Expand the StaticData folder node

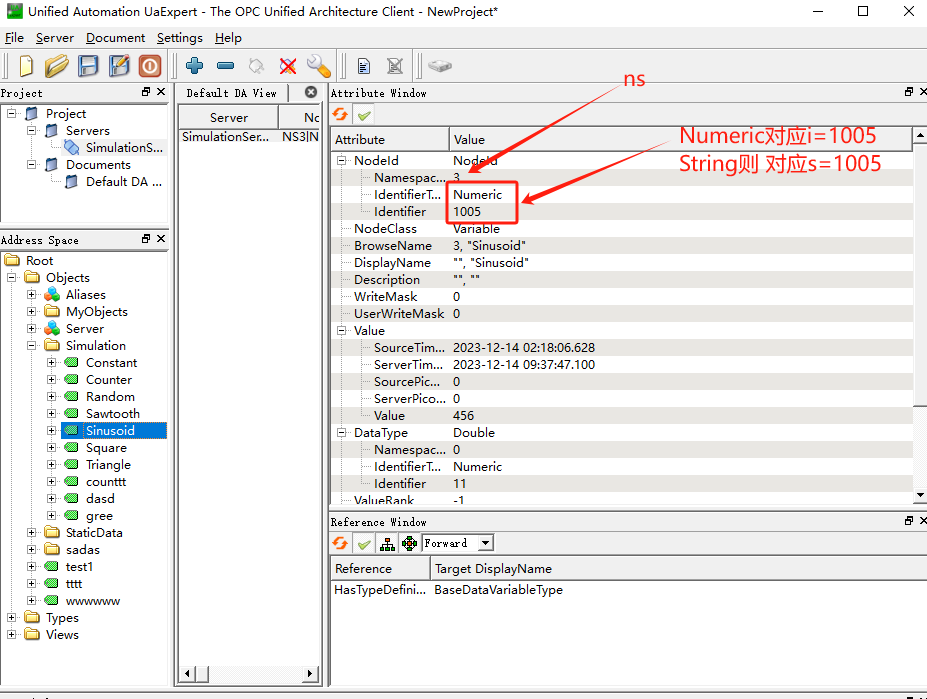32,533
